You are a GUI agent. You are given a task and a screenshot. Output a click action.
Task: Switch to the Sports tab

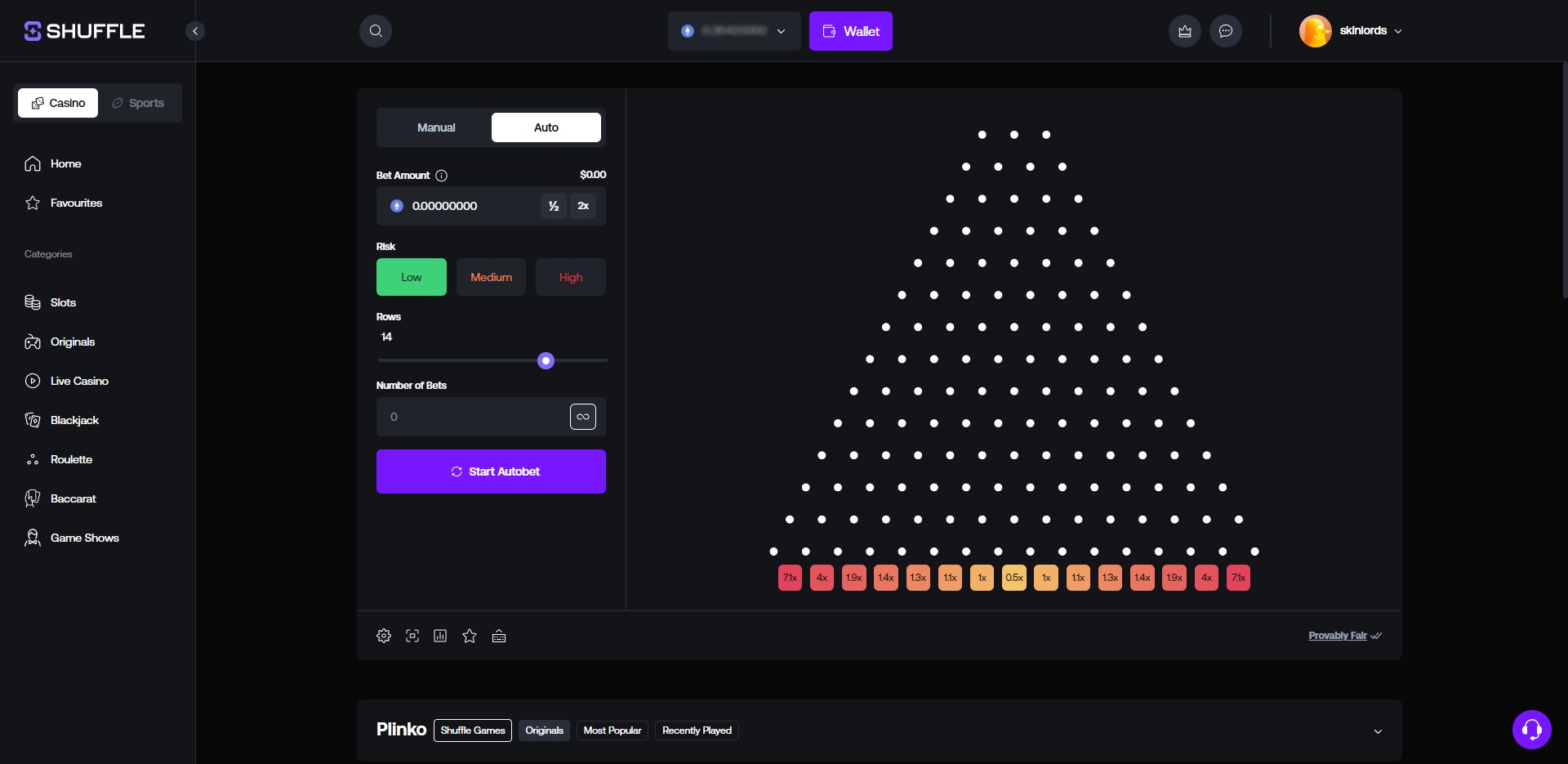pyautogui.click(x=138, y=103)
